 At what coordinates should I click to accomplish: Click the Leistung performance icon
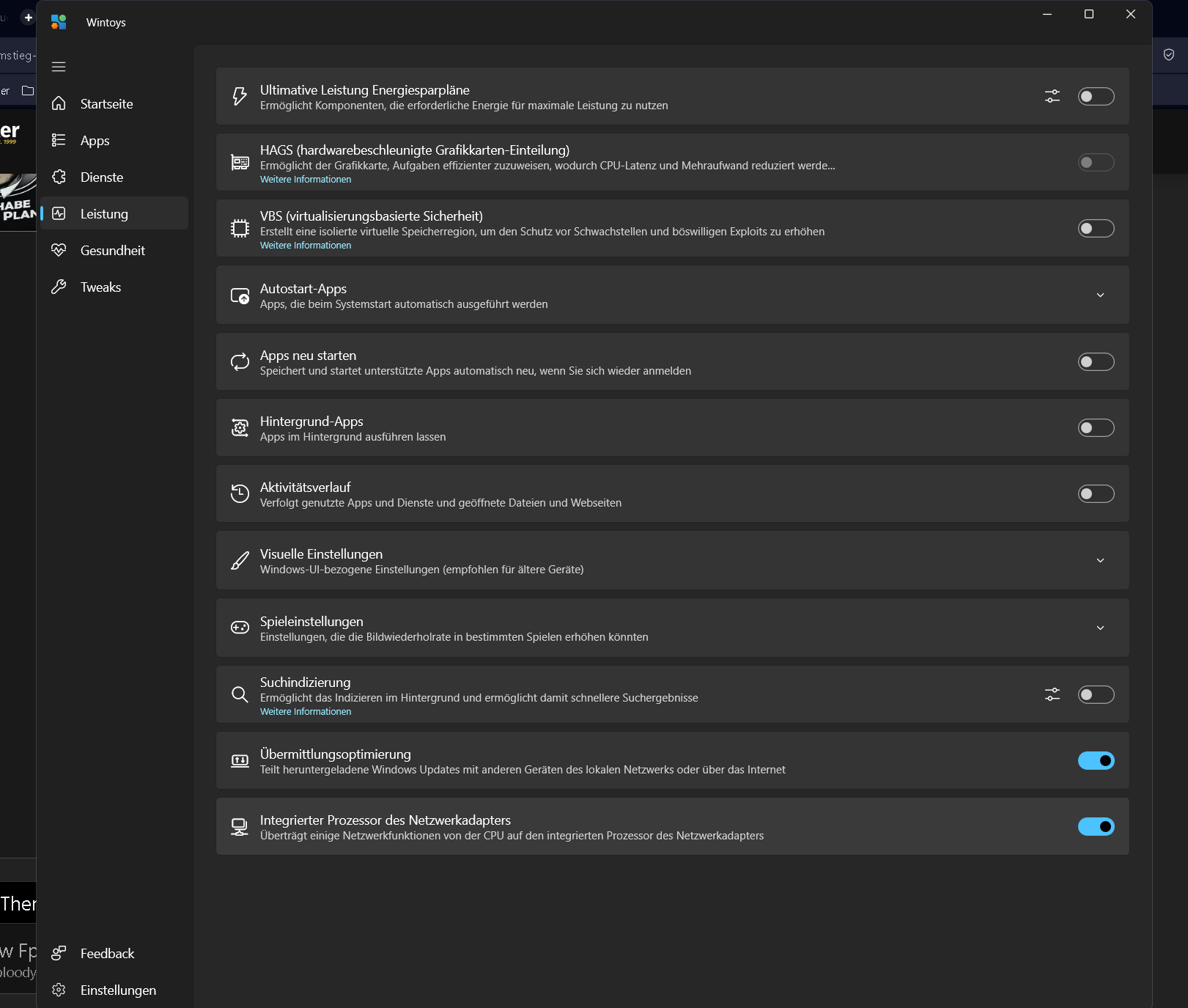[59, 213]
